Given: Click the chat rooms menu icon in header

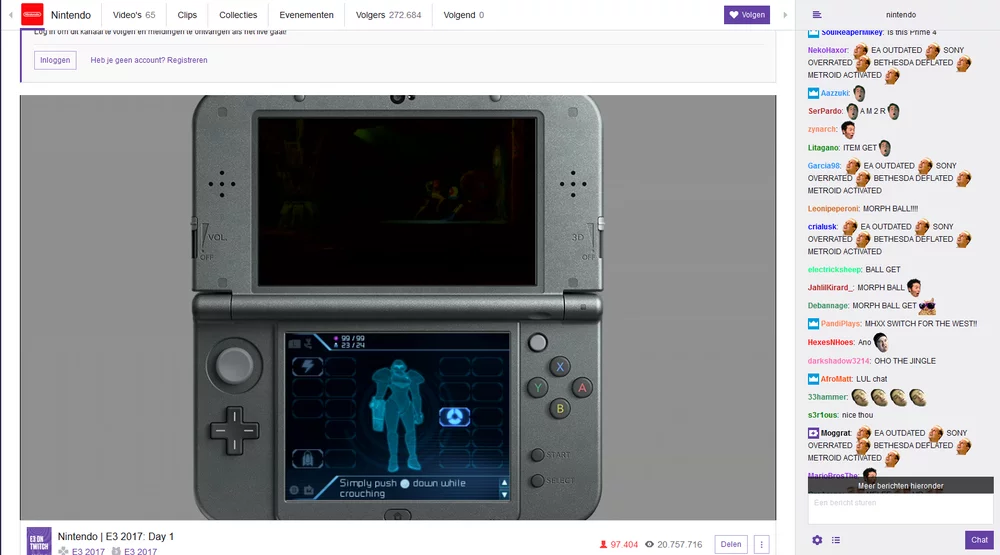Looking at the screenshot, I should click(817, 15).
